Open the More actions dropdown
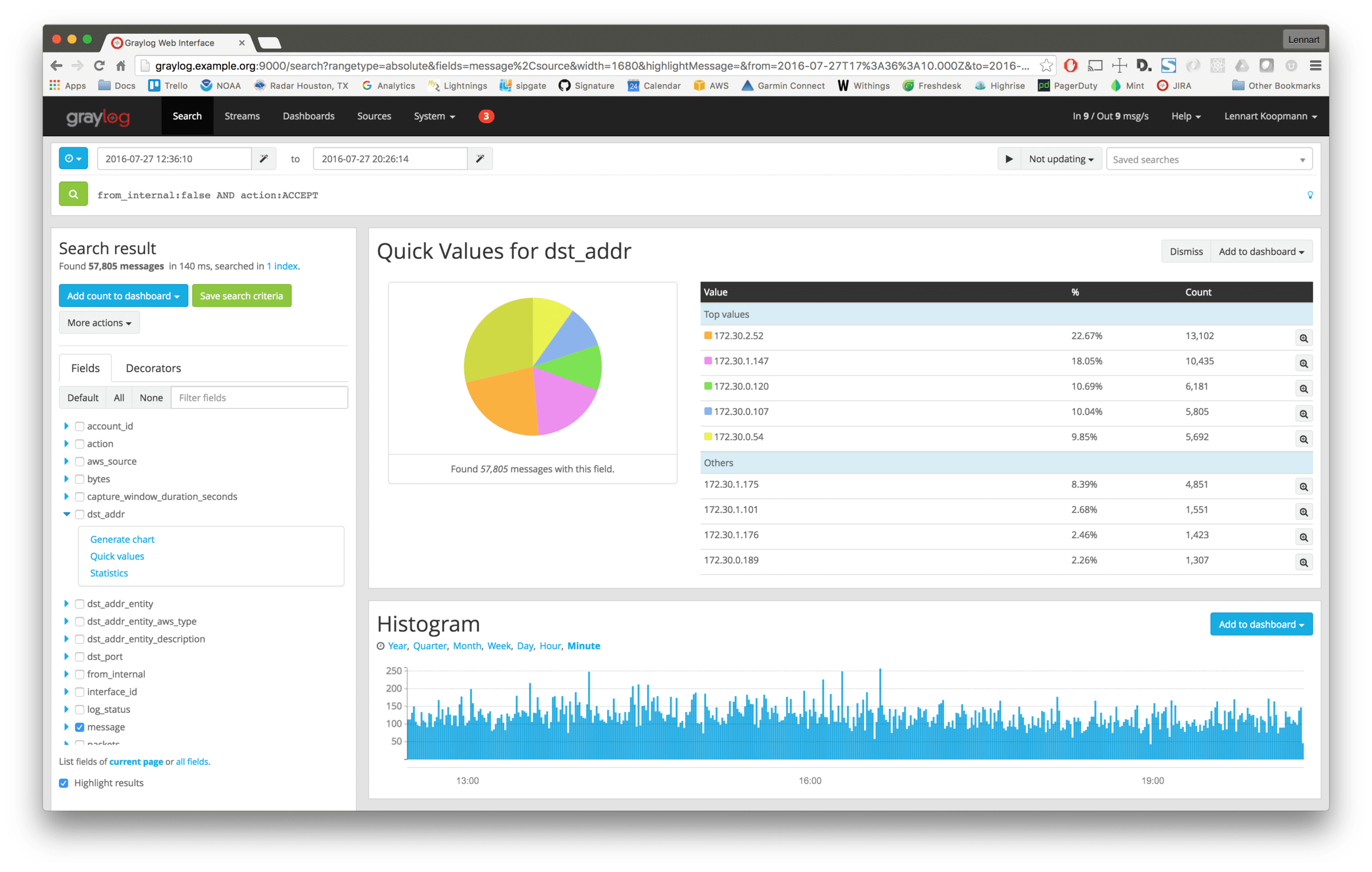The width and height of the screenshot is (1372, 872). tap(99, 323)
